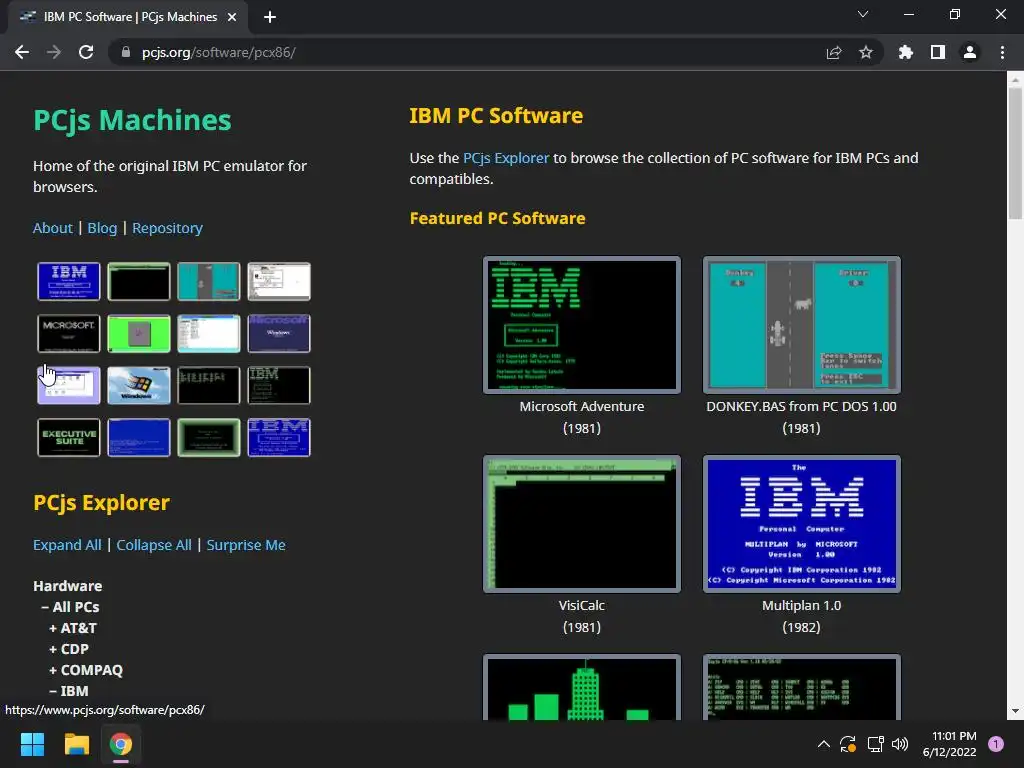1024x768 pixels.
Task: Open the DONKEY.BAS screenshot
Action: [801, 325]
